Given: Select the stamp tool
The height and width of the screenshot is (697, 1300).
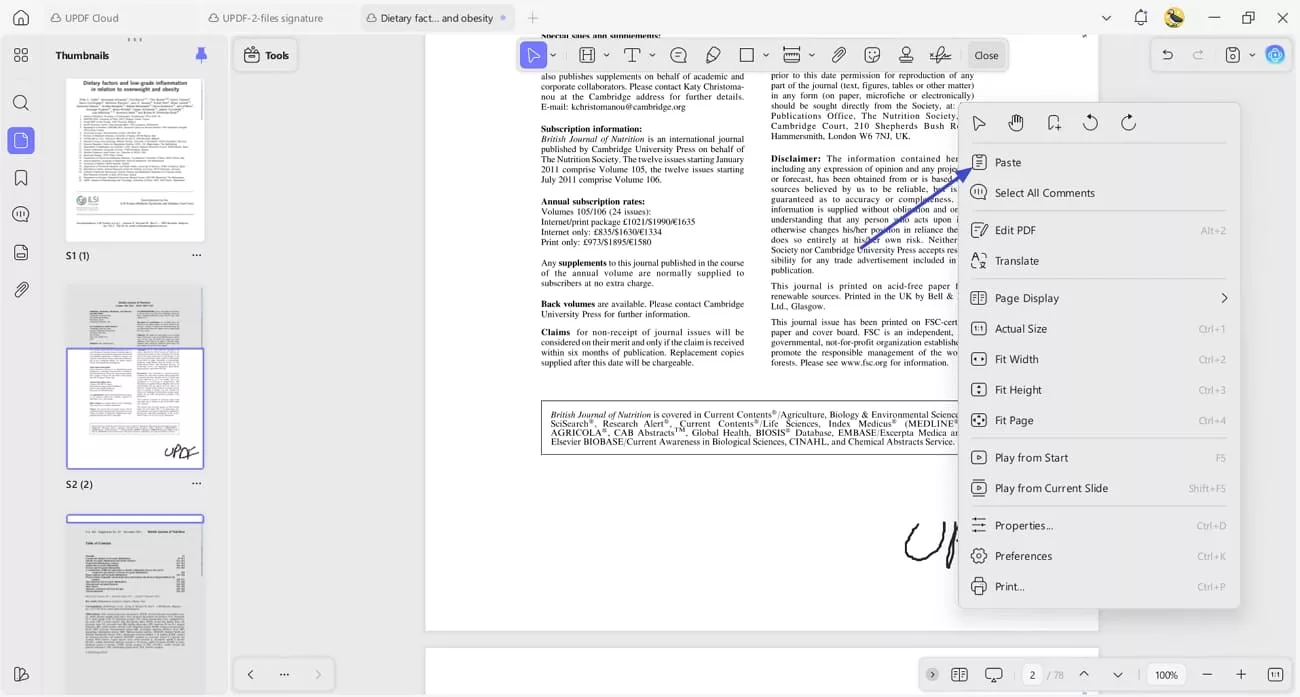Looking at the screenshot, I should click(906, 55).
